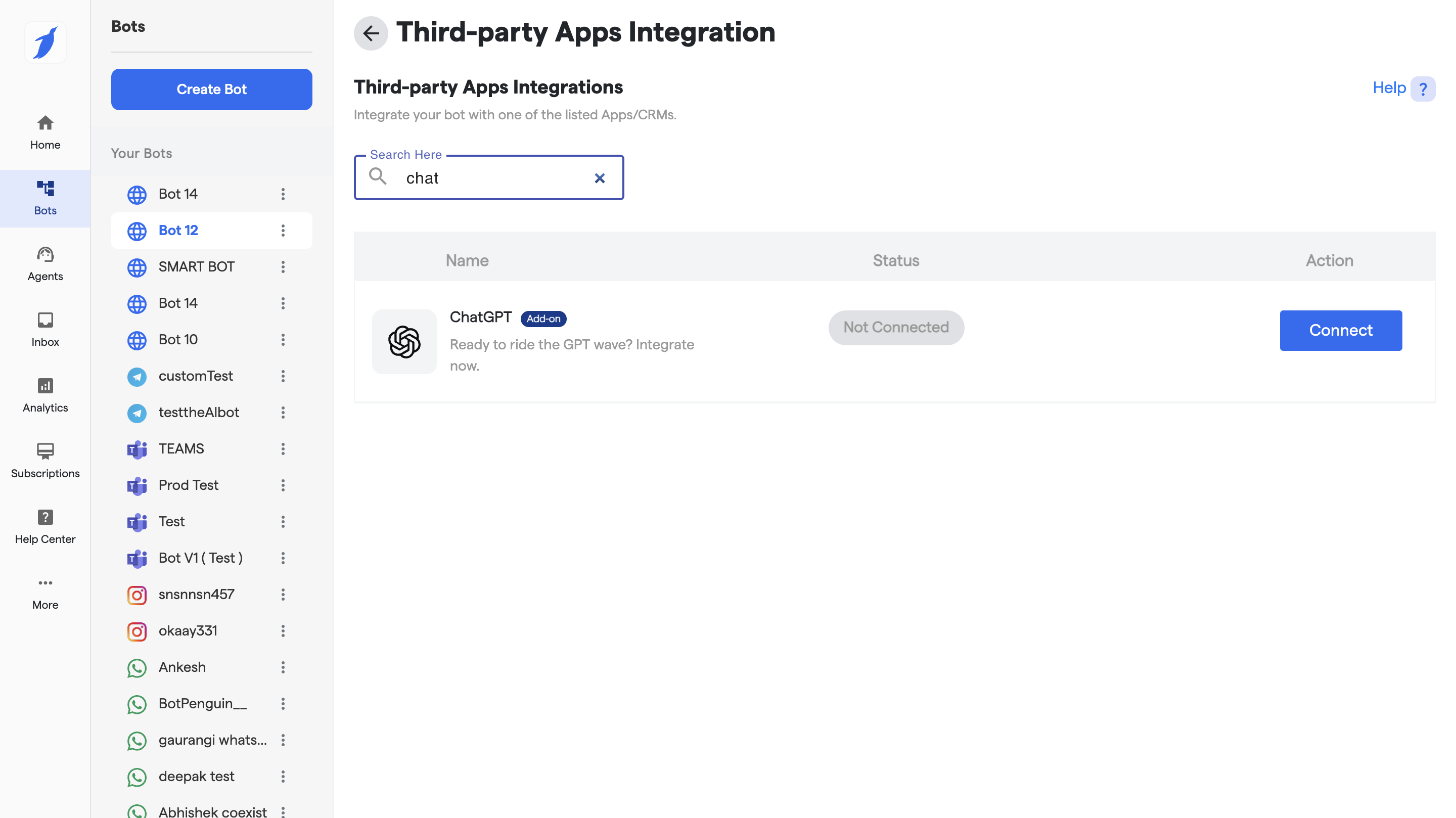Open the Agents section
This screenshot has width=1456, height=818.
[x=45, y=263]
